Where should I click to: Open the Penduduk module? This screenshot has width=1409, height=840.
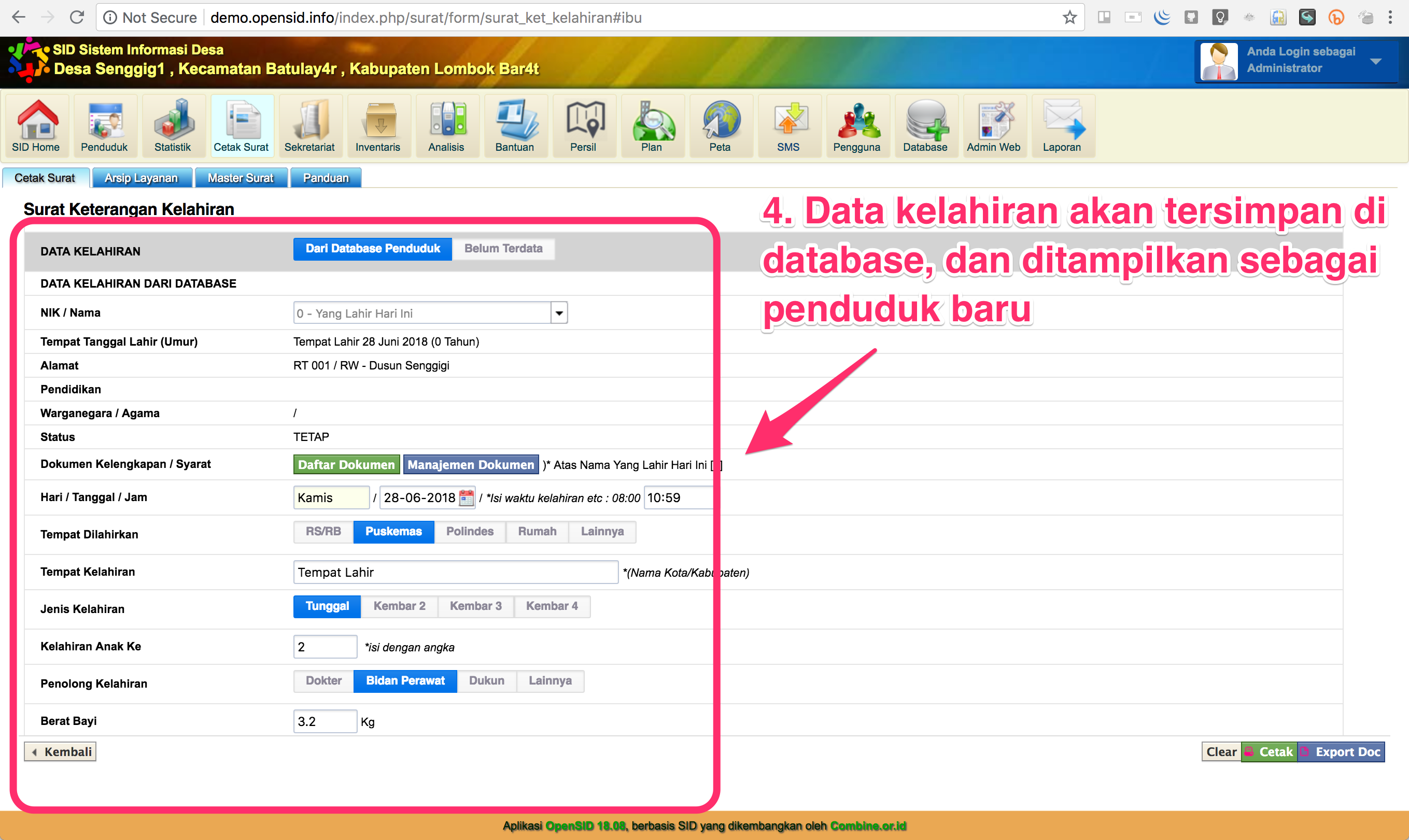point(105,124)
